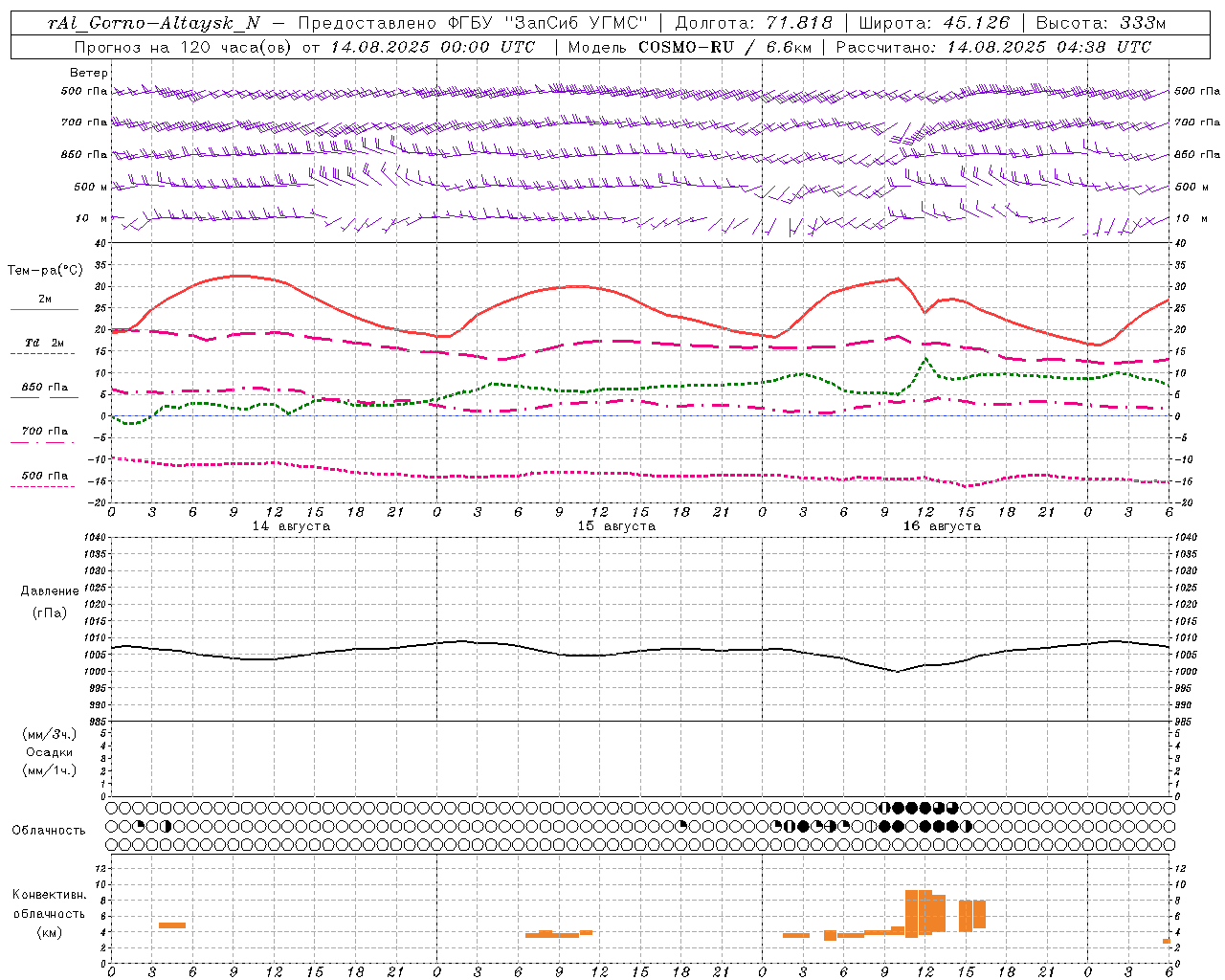1225x980 pixels.
Task: Select the Широта: 45.126 value
Action: coord(934,23)
